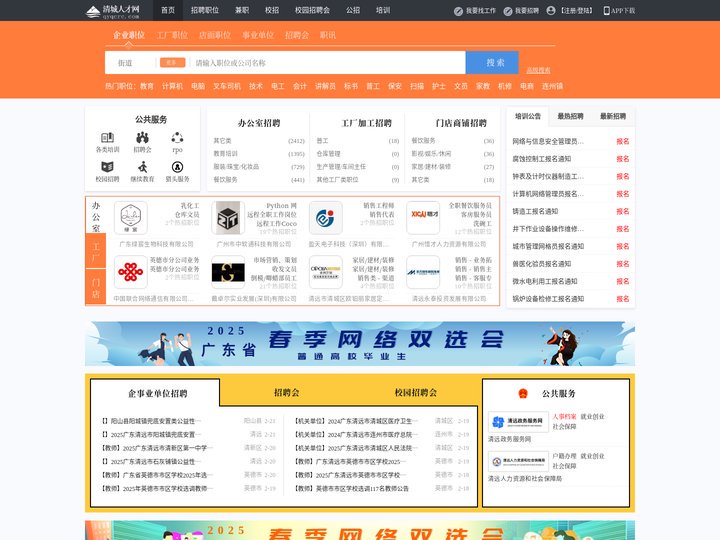Viewport: 720px width, 540px height.
Task: Open 校园招聘会 in top navigation
Action: pyautogui.click(x=312, y=10)
